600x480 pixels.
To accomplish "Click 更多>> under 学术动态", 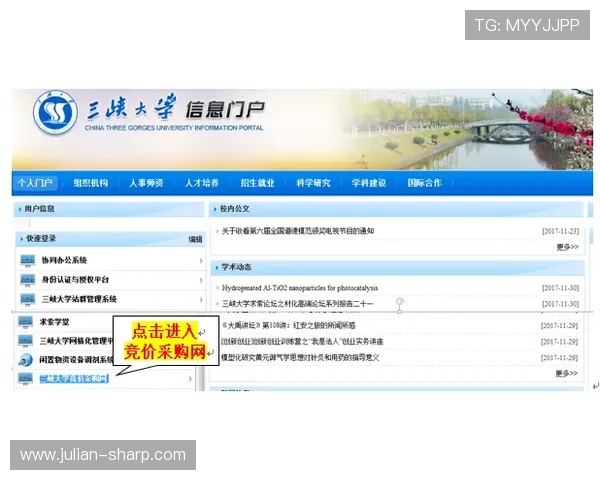I will click(x=567, y=374).
